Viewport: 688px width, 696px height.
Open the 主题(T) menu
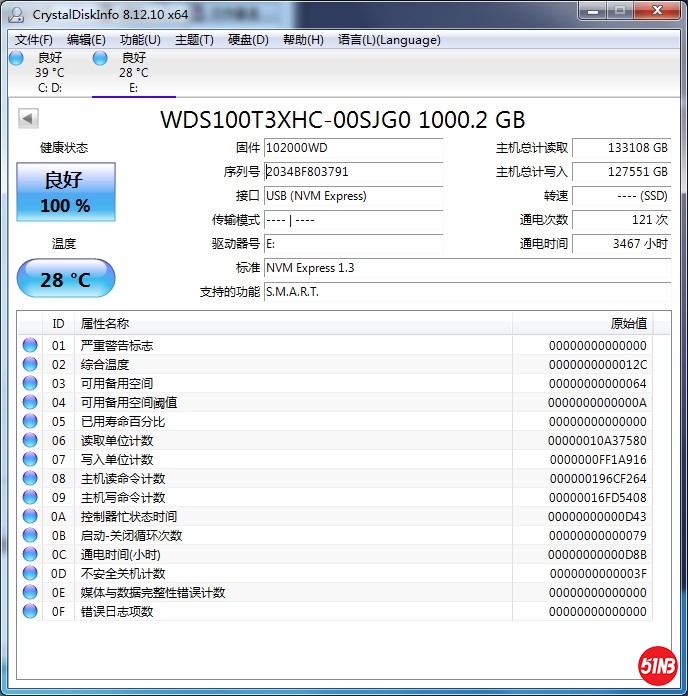194,40
